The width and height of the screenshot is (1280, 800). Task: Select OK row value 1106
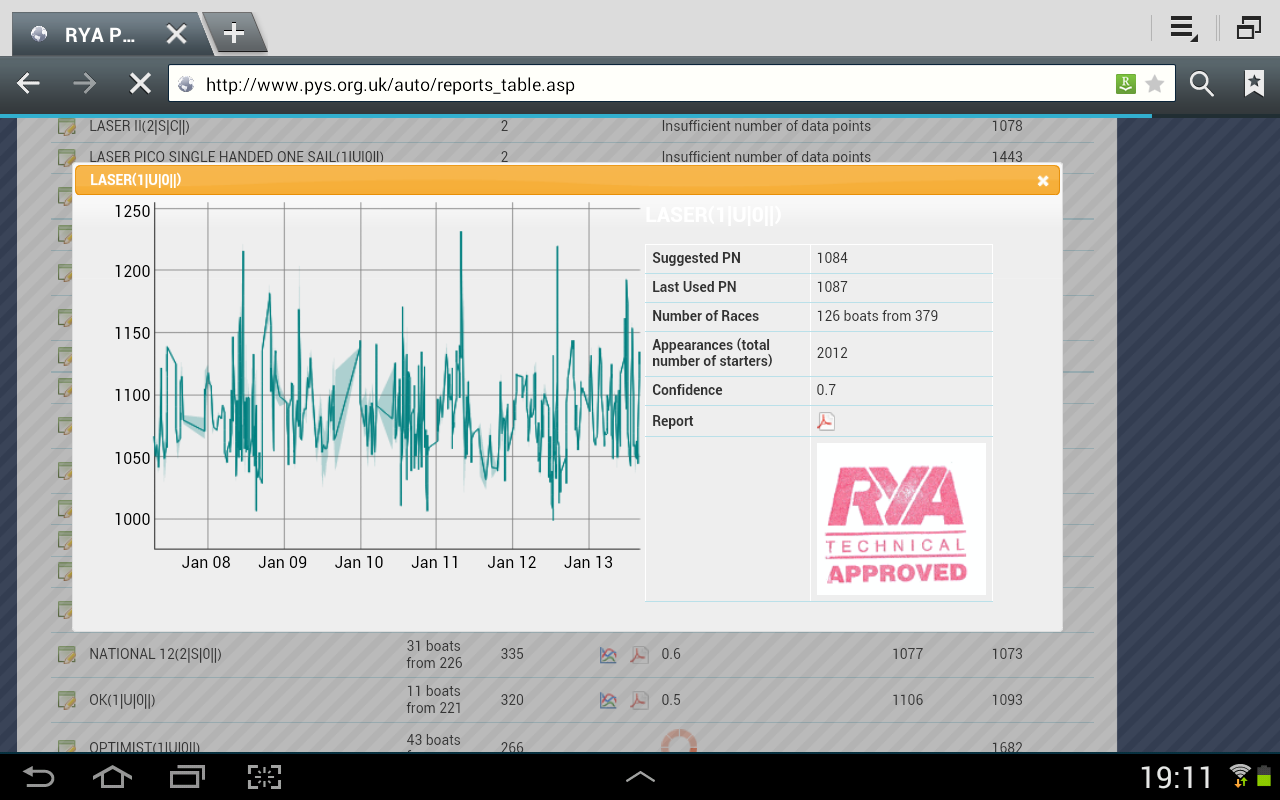click(x=908, y=700)
